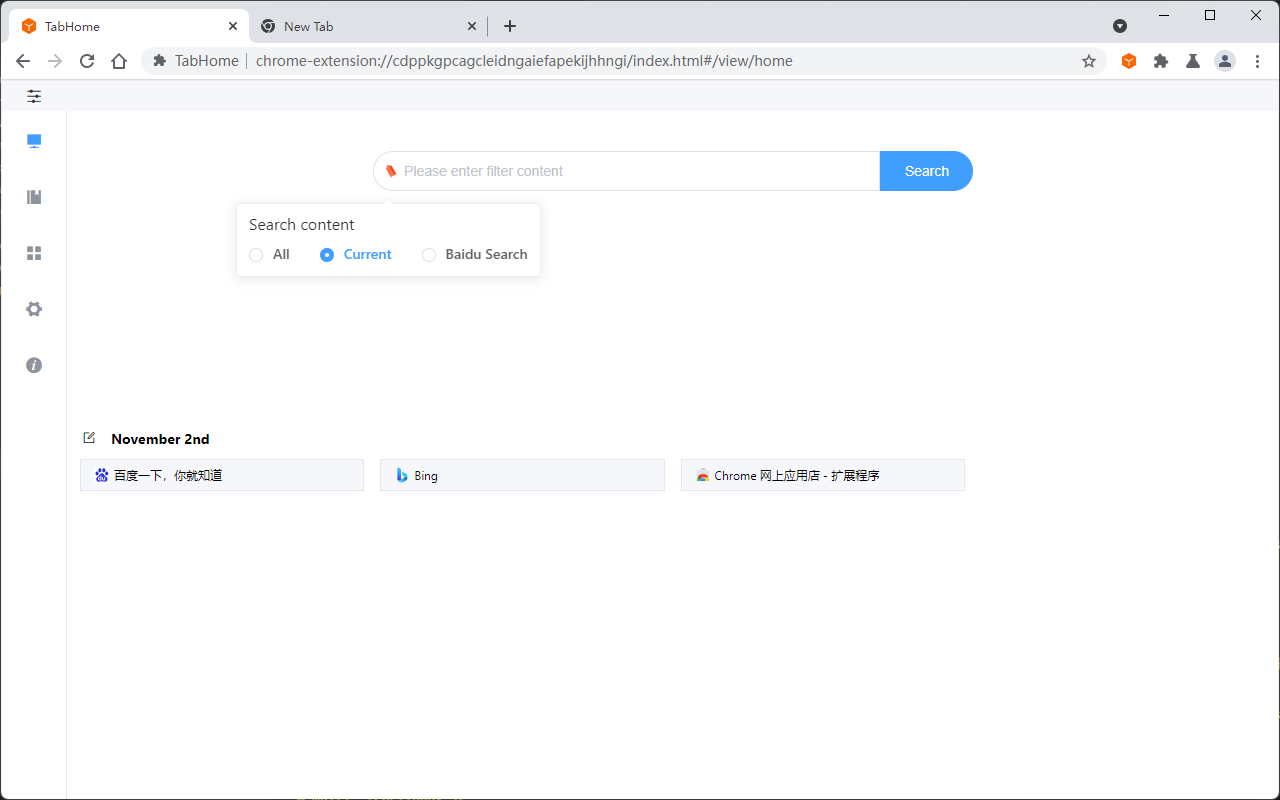Image resolution: width=1280 pixels, height=800 pixels.
Task: View the info icon at sidebar bottom
Action: click(x=33, y=365)
